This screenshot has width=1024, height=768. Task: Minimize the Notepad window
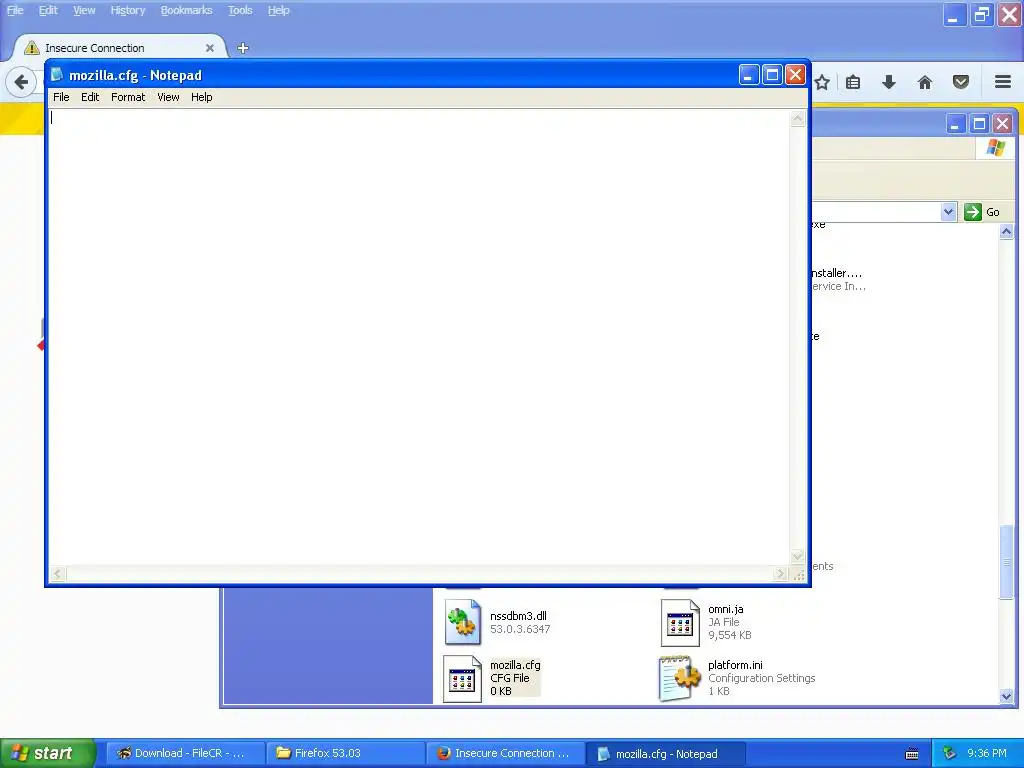click(x=748, y=75)
